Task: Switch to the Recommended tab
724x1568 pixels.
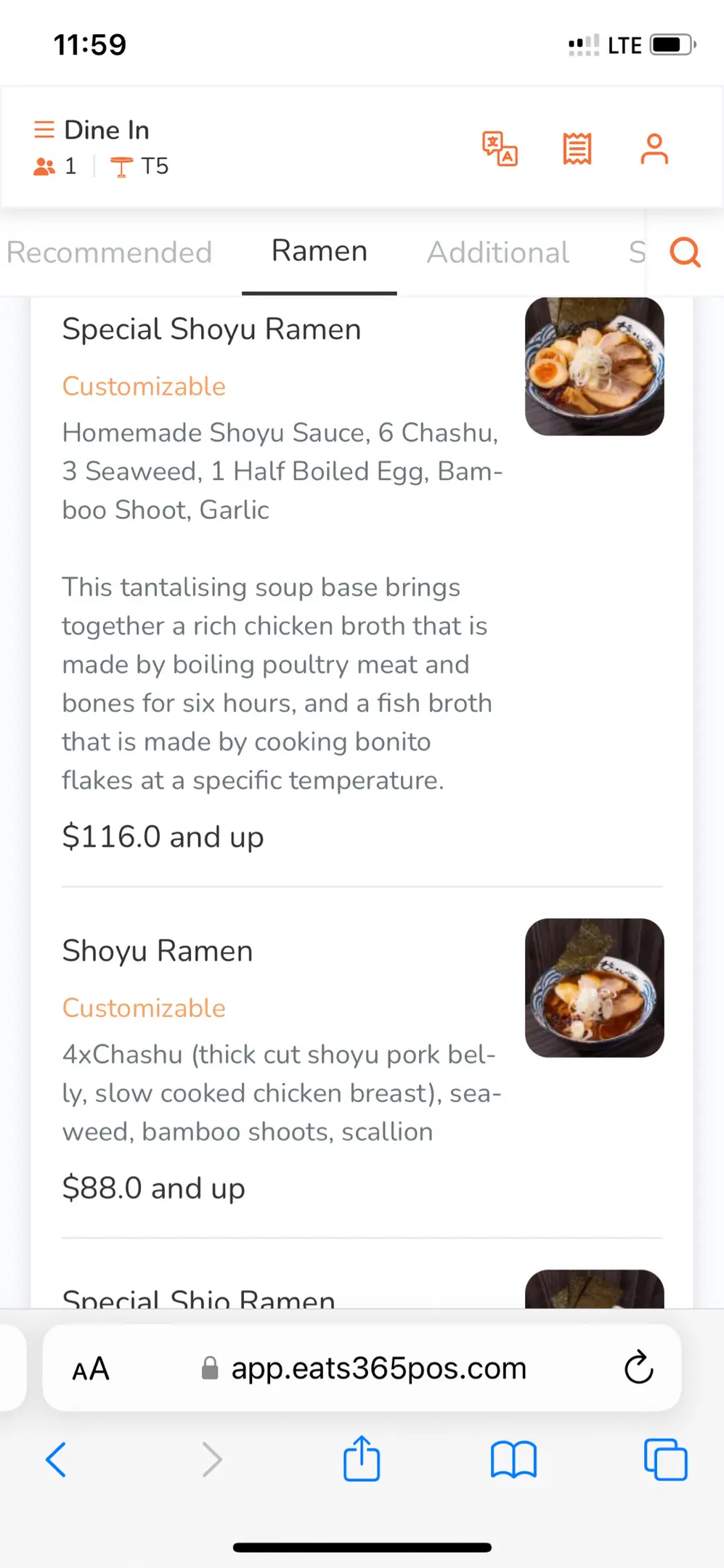Action: click(110, 253)
